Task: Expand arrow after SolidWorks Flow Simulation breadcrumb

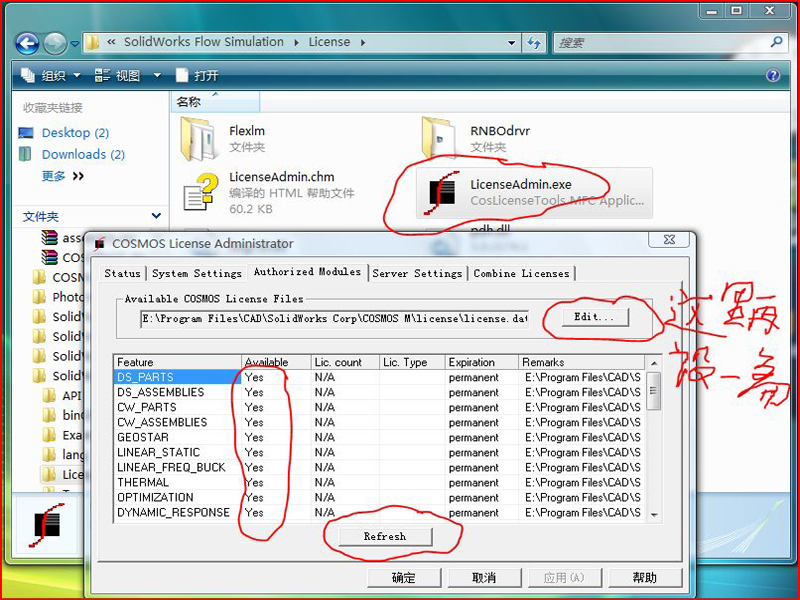Action: pyautogui.click(x=296, y=43)
